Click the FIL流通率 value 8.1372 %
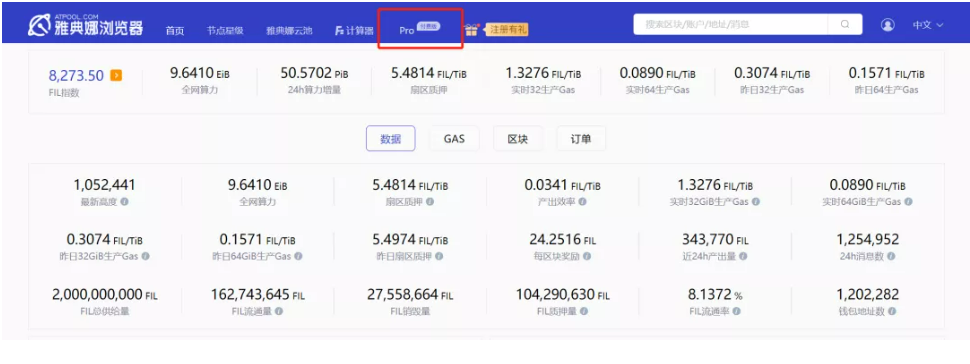The height and width of the screenshot is (364, 970). pyautogui.click(x=715, y=295)
